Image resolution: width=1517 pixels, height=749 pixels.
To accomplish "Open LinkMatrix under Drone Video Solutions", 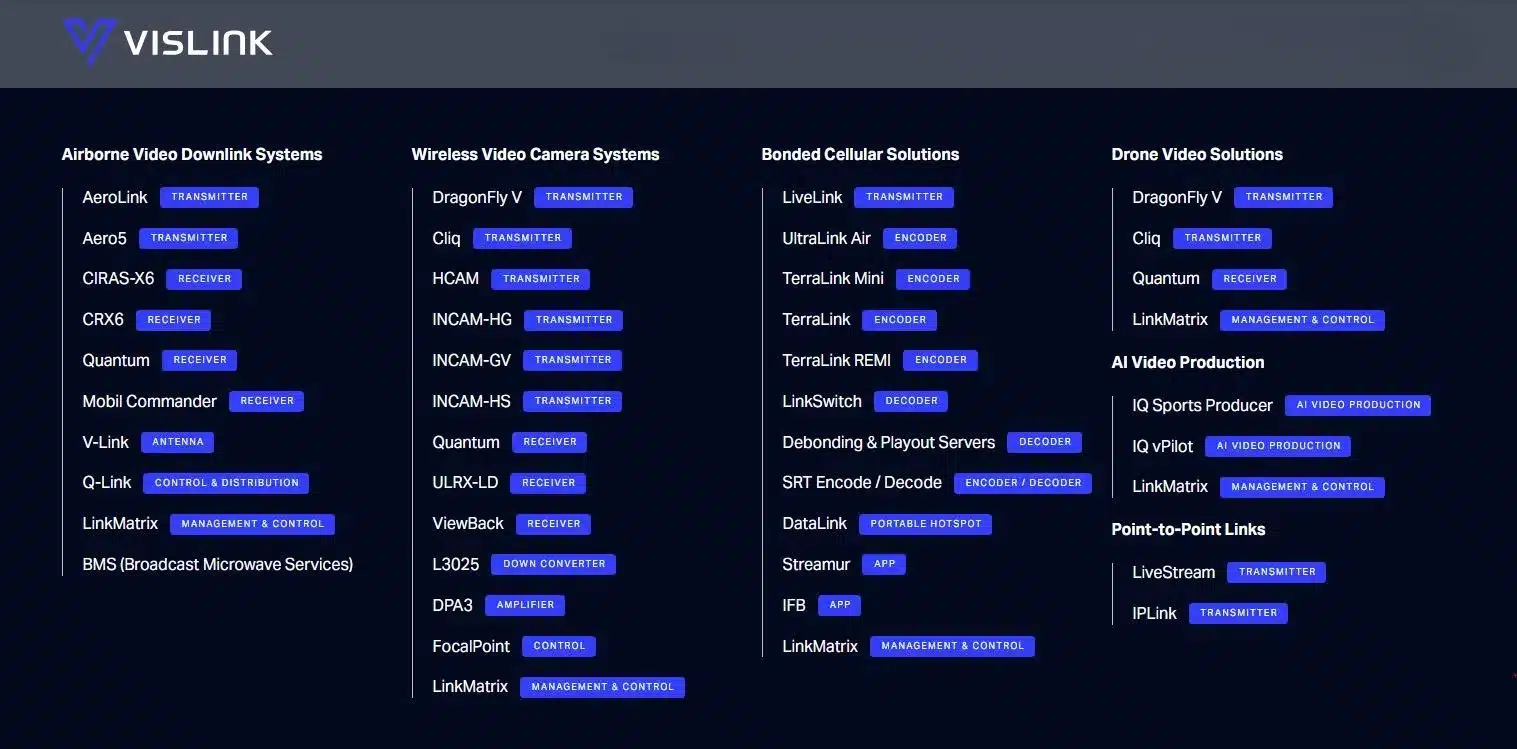I will click(1170, 320).
